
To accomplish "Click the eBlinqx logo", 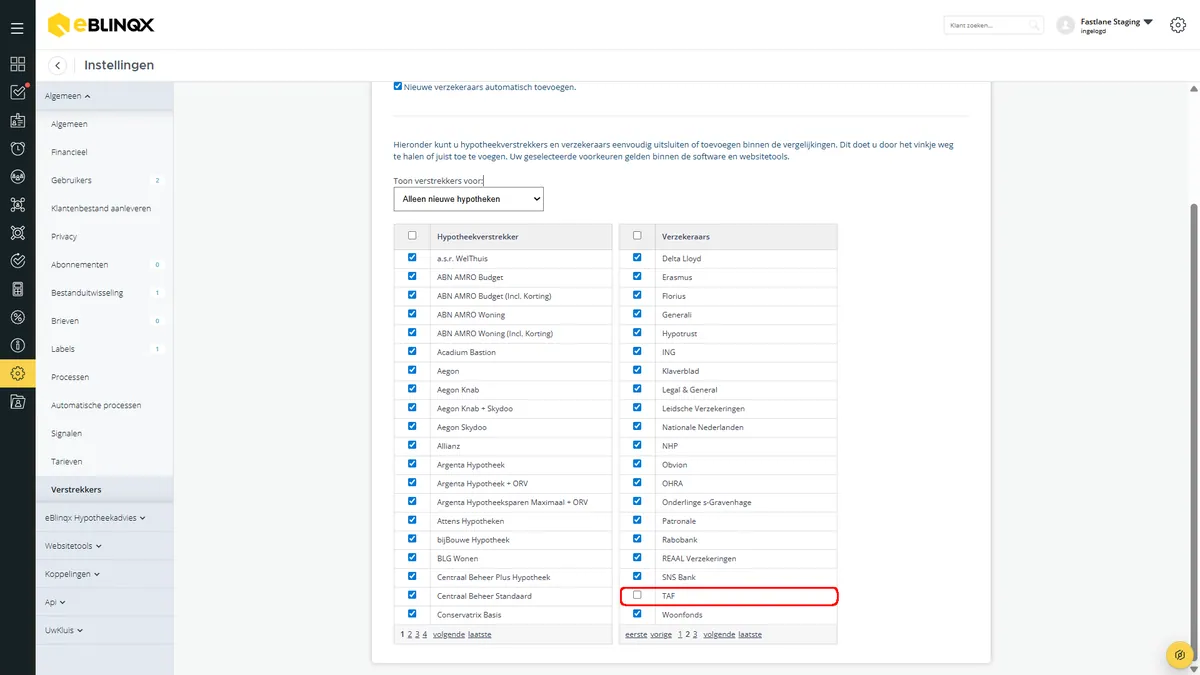I will (101, 25).
